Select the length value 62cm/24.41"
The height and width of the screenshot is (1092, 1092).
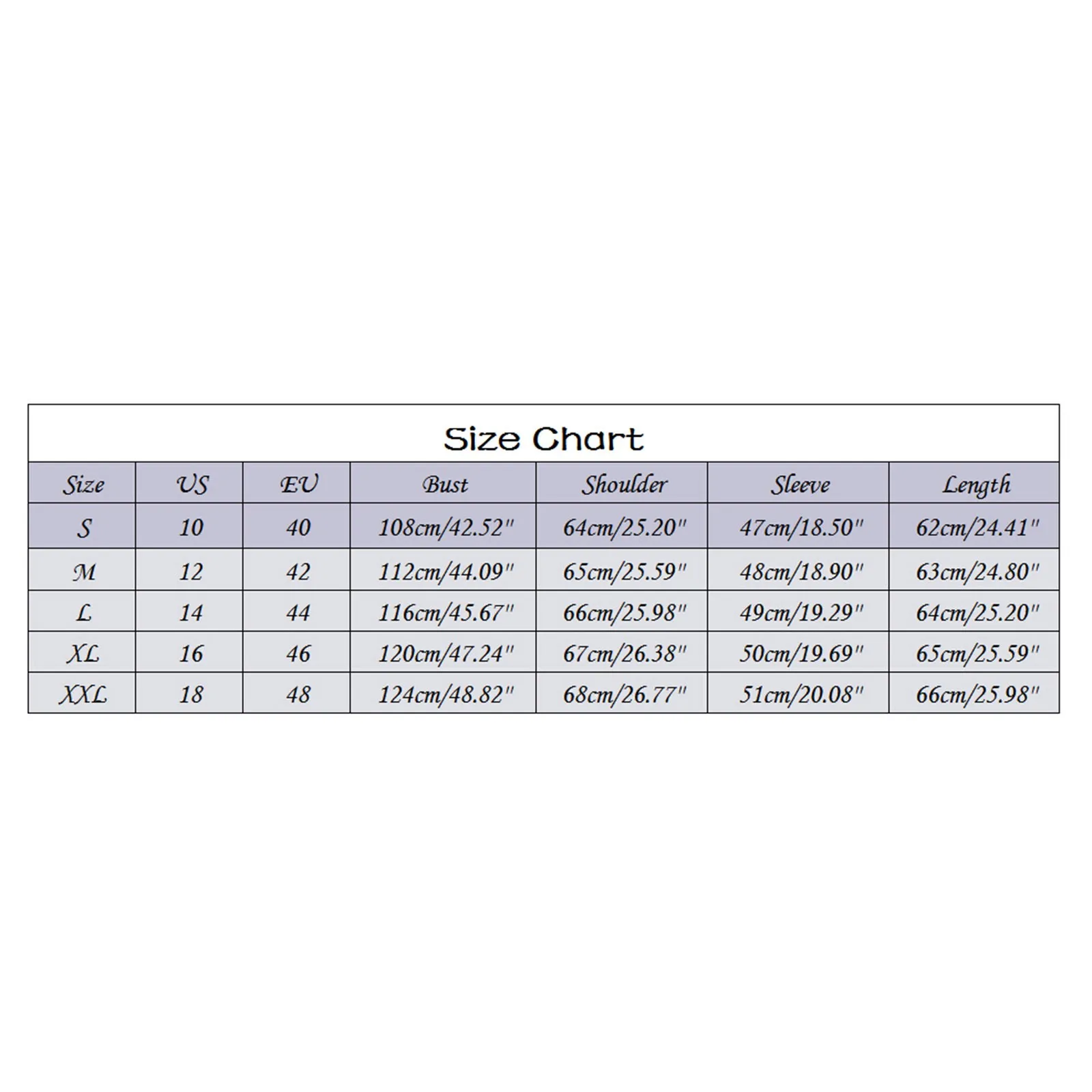coord(977,528)
